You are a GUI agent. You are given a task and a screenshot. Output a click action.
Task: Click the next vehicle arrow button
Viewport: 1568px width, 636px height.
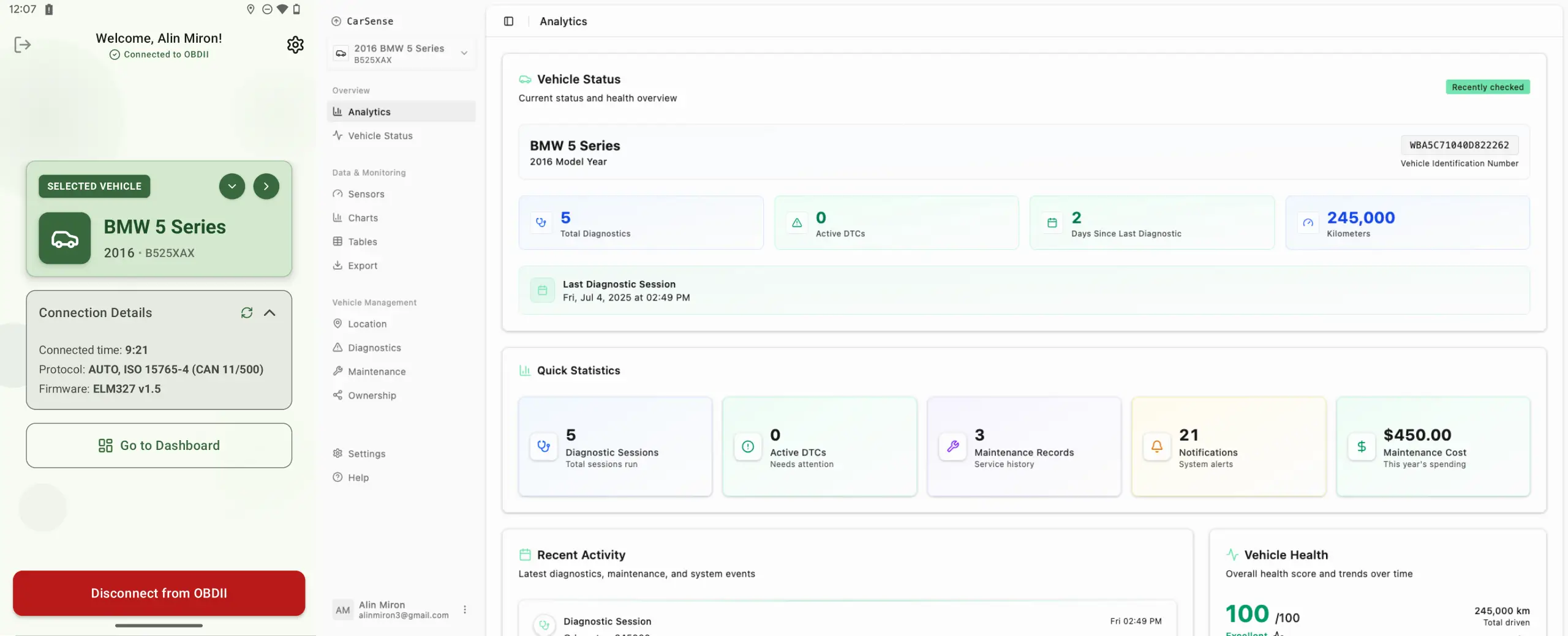(266, 186)
